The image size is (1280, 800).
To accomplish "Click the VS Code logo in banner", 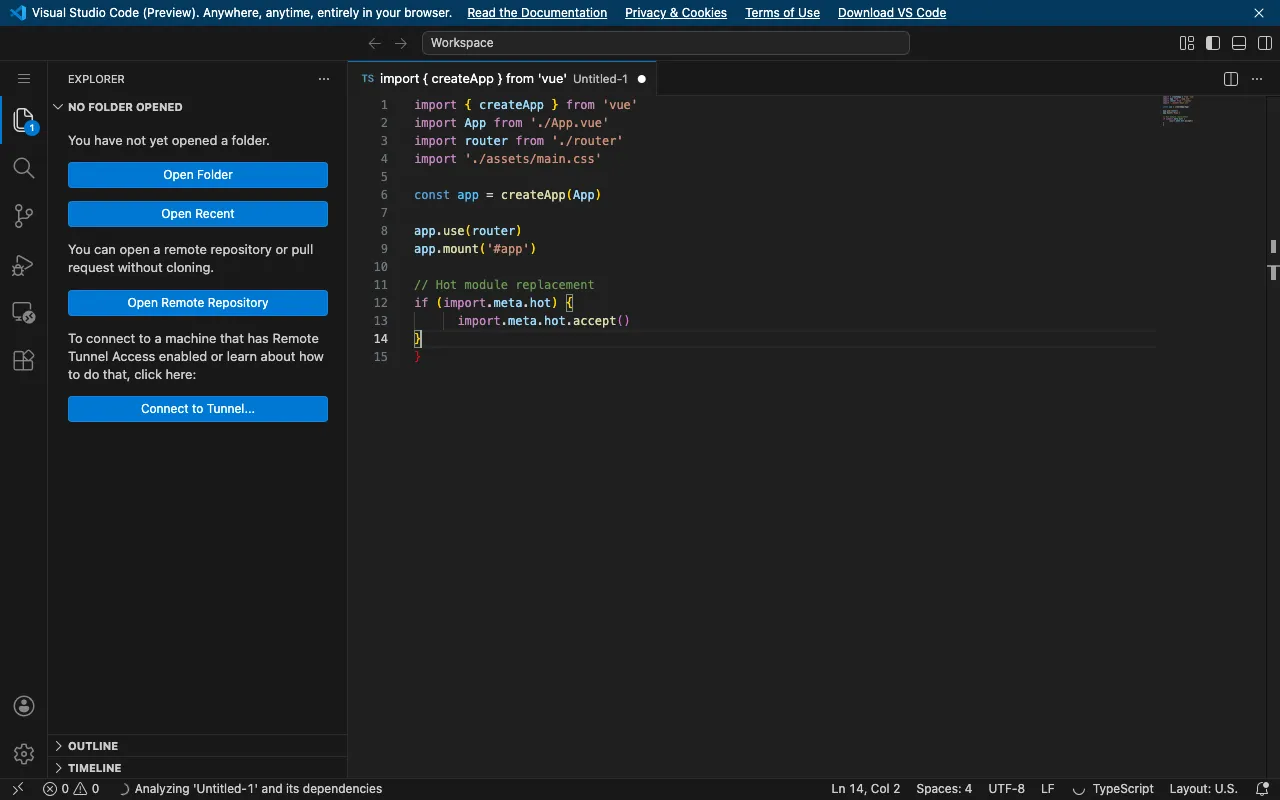I will pyautogui.click(x=17, y=13).
